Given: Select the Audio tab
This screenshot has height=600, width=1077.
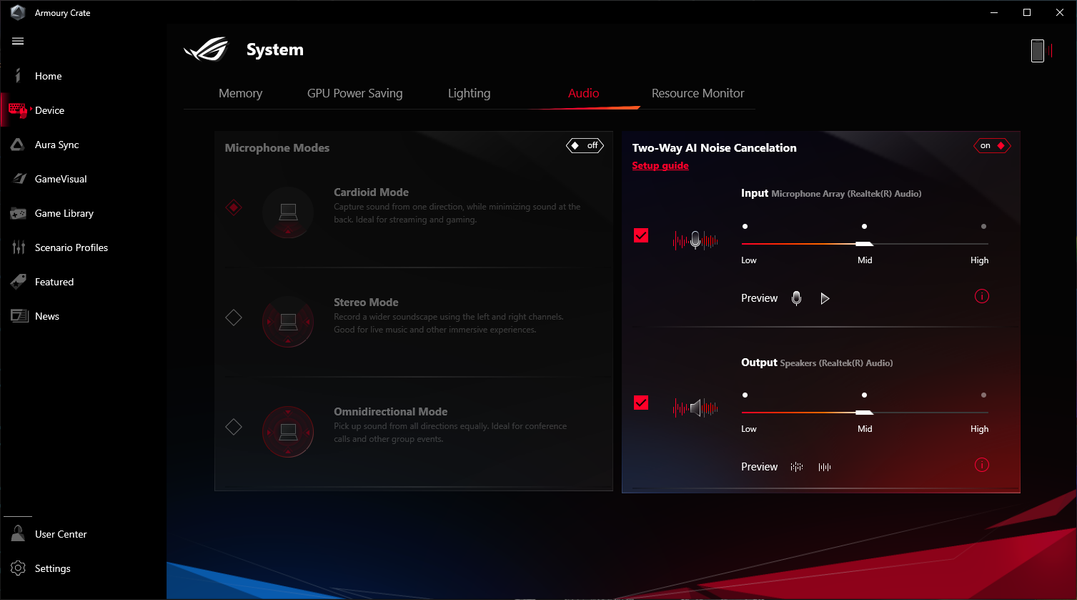Looking at the screenshot, I should 583,93.
